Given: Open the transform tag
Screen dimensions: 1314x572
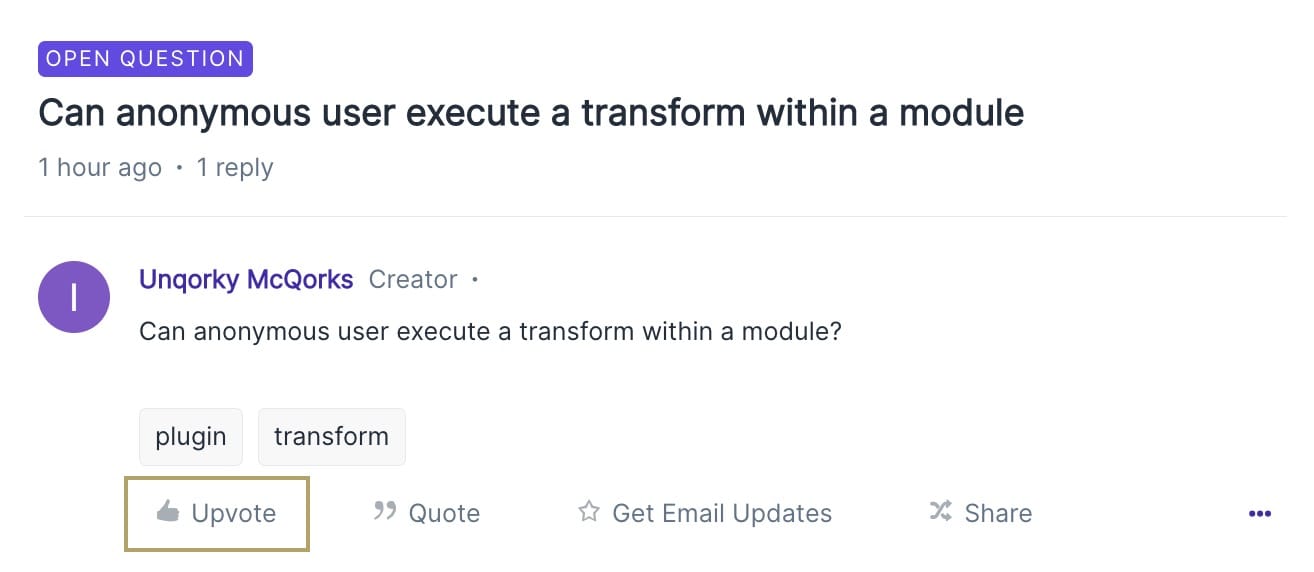Looking at the screenshot, I should tap(332, 437).
